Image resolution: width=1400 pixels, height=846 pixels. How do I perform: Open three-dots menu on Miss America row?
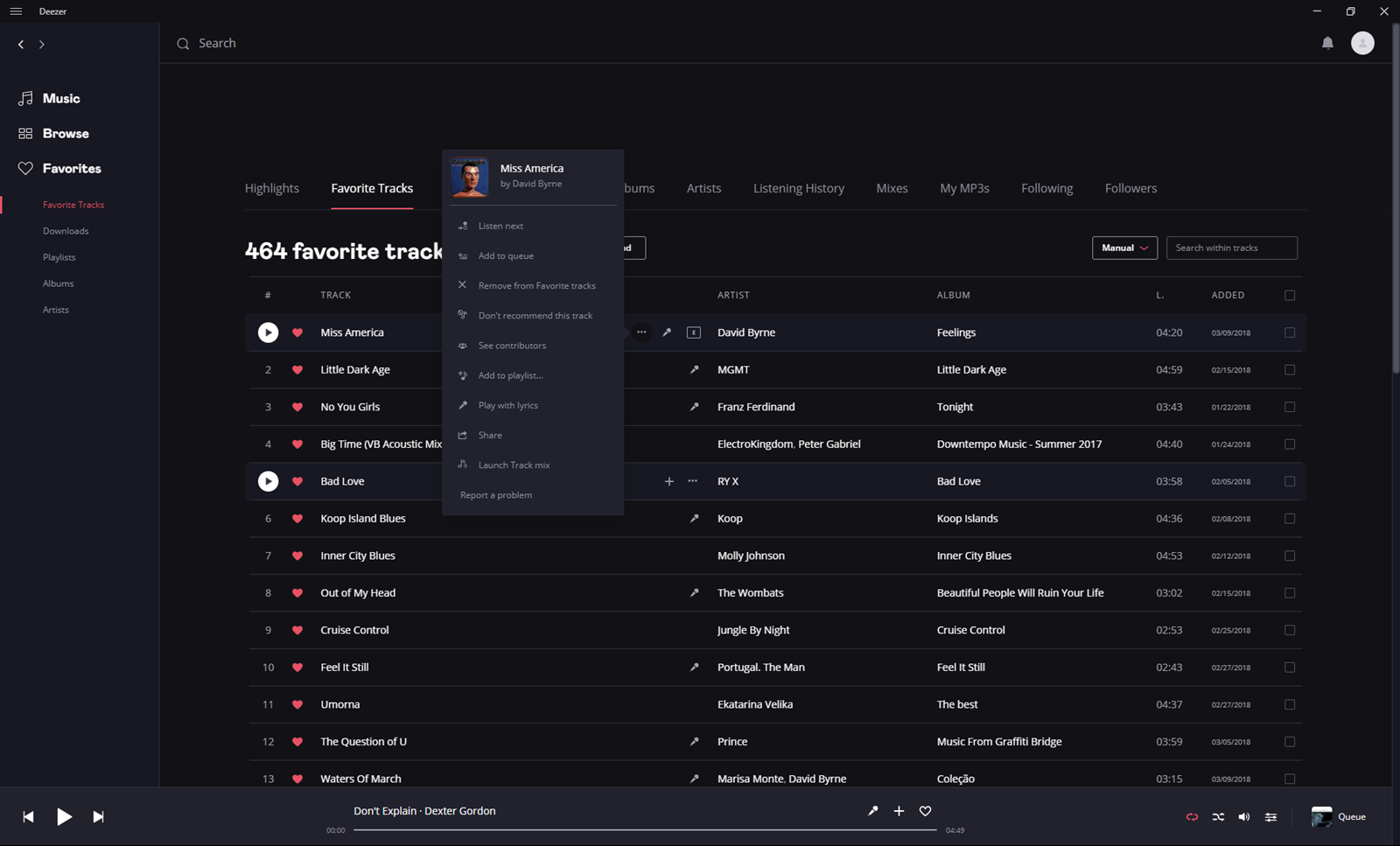(x=641, y=332)
